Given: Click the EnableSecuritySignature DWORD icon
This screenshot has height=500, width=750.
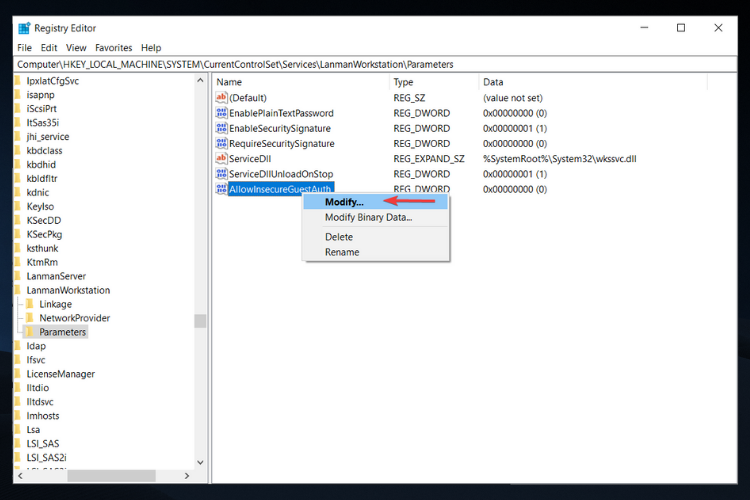Looking at the screenshot, I should point(221,128).
